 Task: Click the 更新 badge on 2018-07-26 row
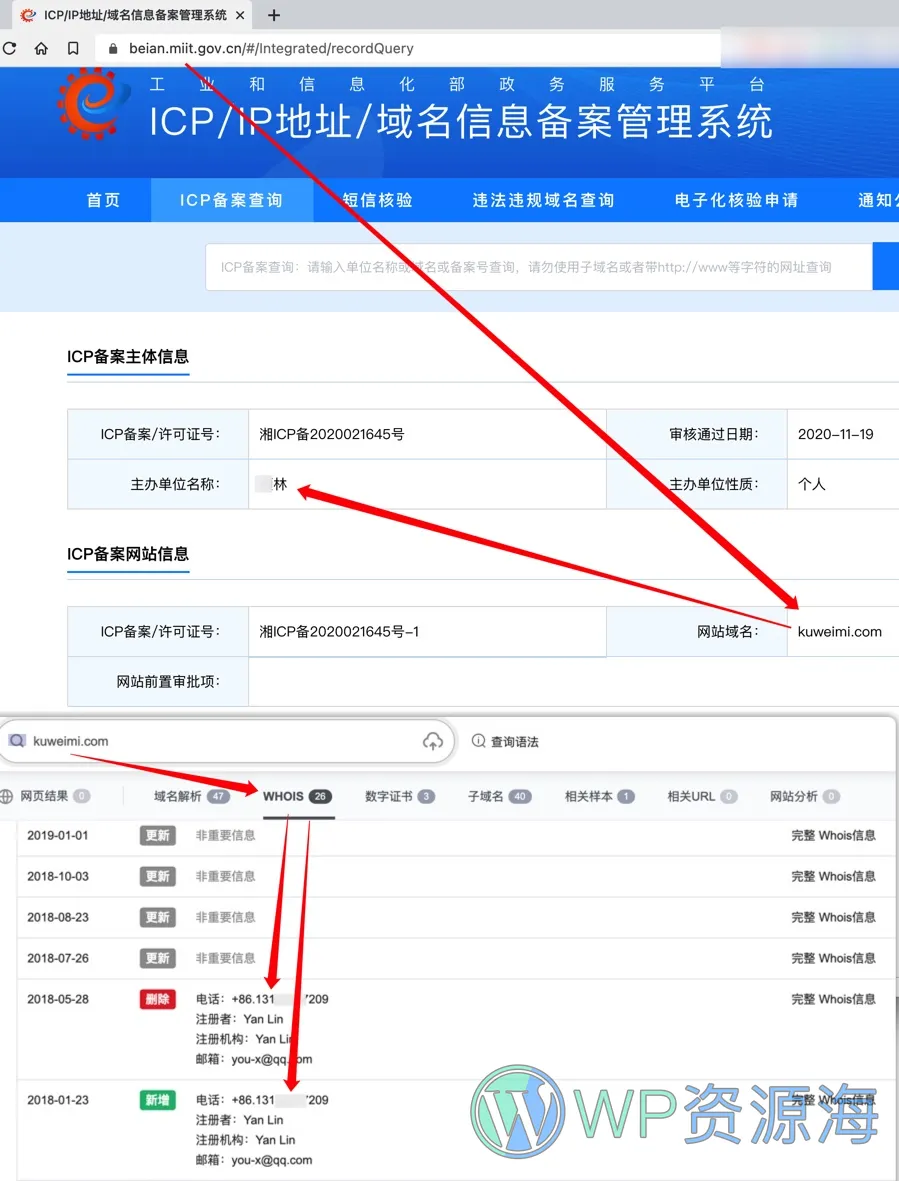point(157,958)
